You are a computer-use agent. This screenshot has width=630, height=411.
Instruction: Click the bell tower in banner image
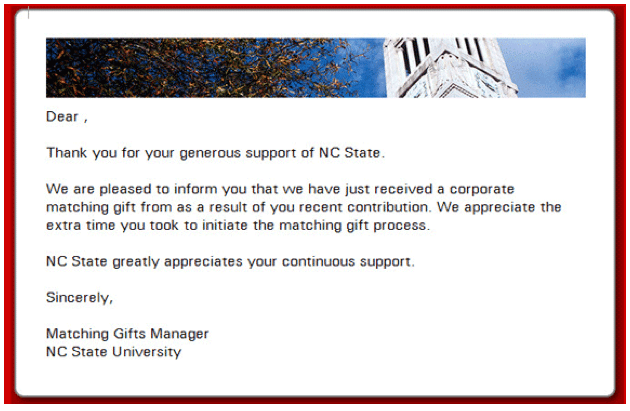(x=448, y=67)
